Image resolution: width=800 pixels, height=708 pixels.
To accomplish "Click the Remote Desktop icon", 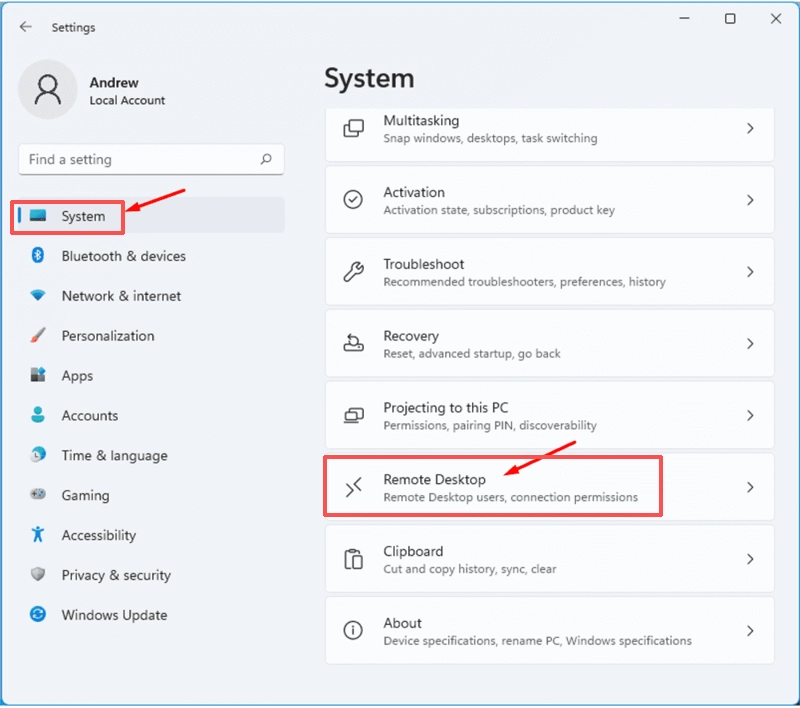I will [x=354, y=487].
